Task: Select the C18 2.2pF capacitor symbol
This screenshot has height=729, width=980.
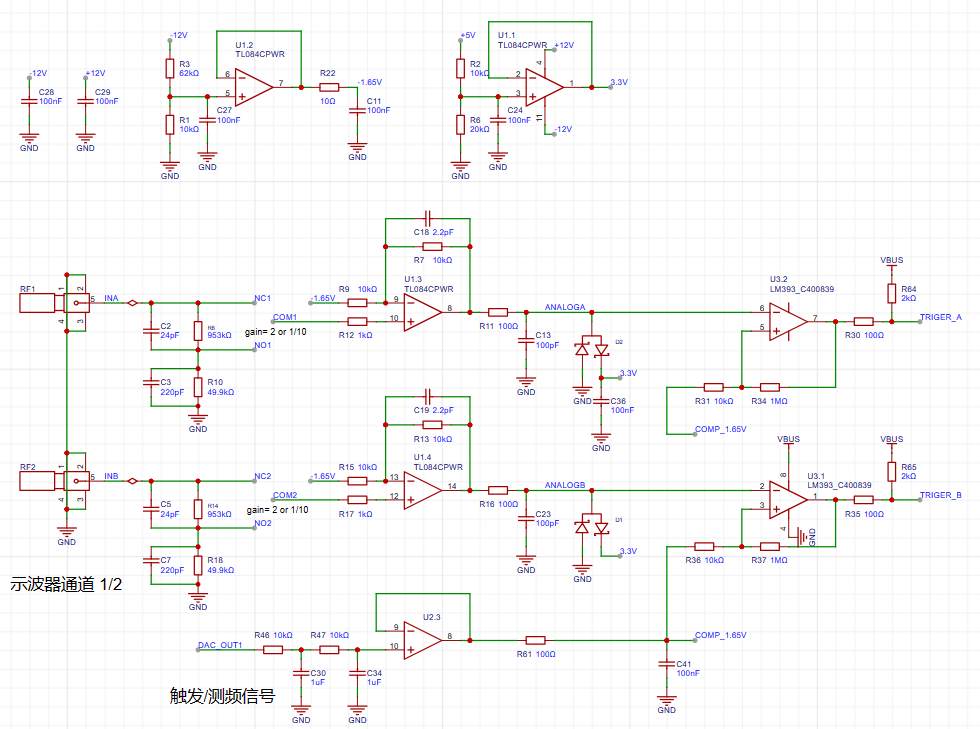Action: click(x=428, y=218)
